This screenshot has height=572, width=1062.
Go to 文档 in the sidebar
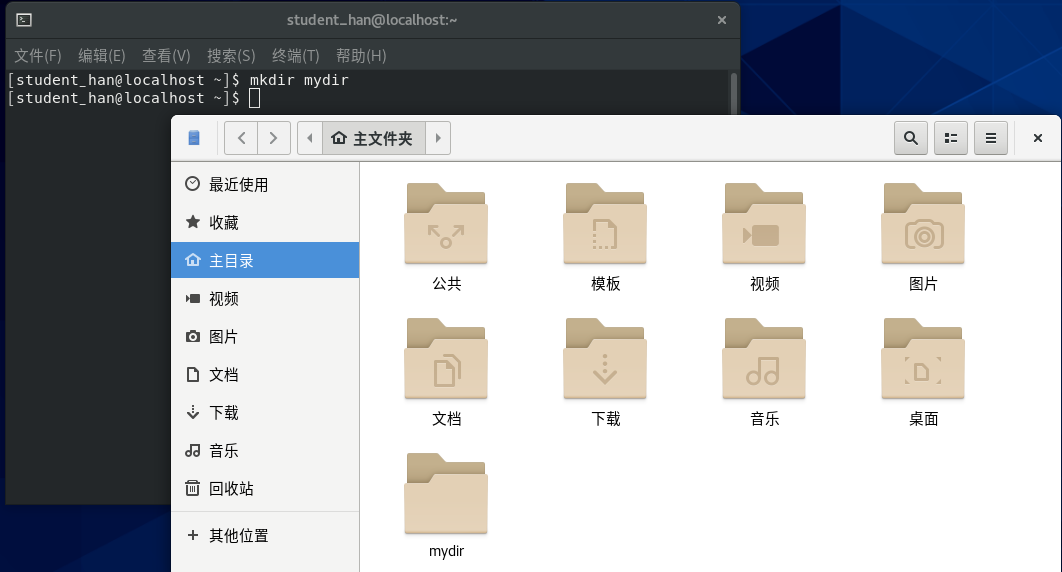click(x=265, y=374)
